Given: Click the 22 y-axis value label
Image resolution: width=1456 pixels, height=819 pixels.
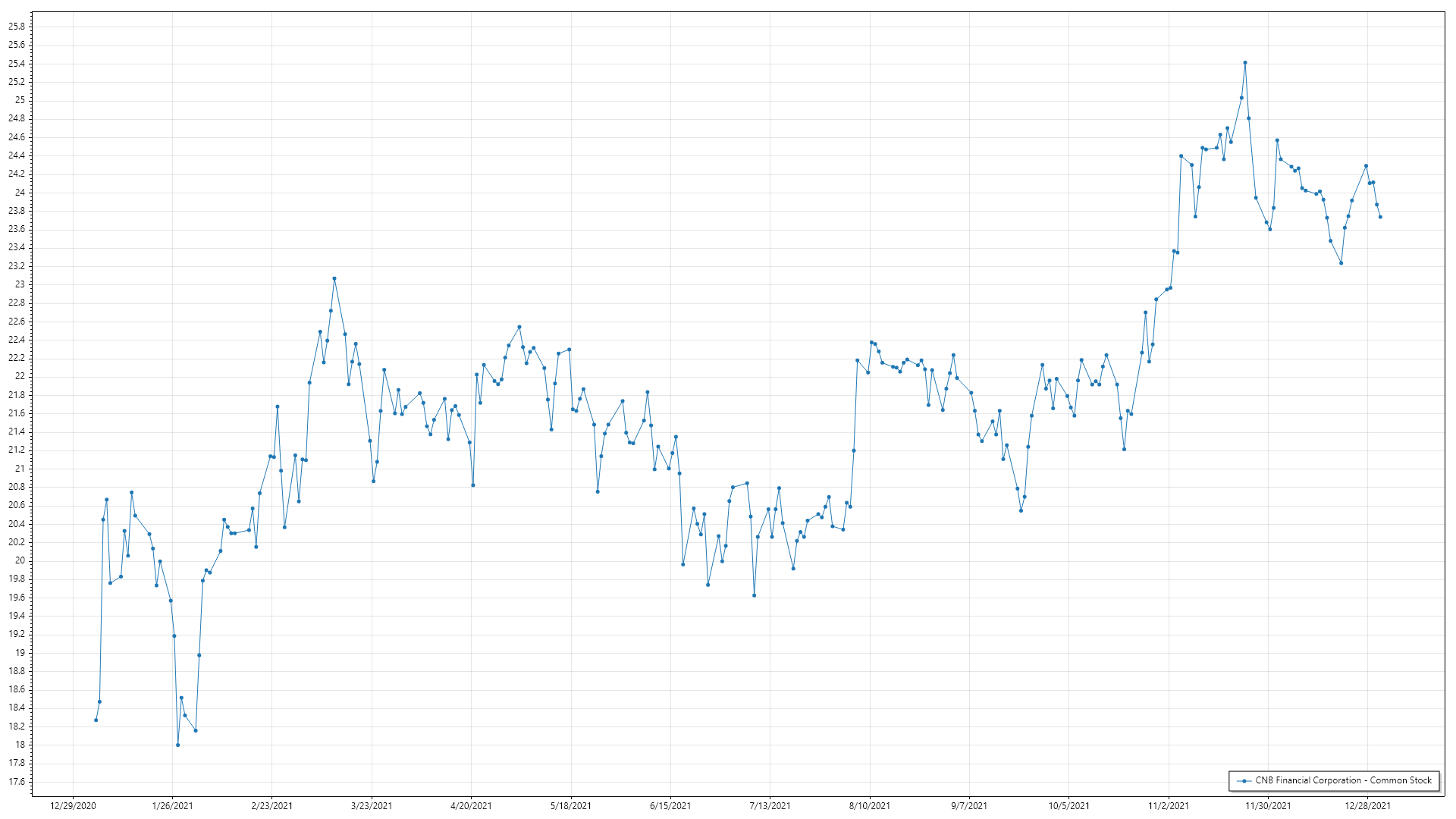Looking at the screenshot, I should [20, 376].
